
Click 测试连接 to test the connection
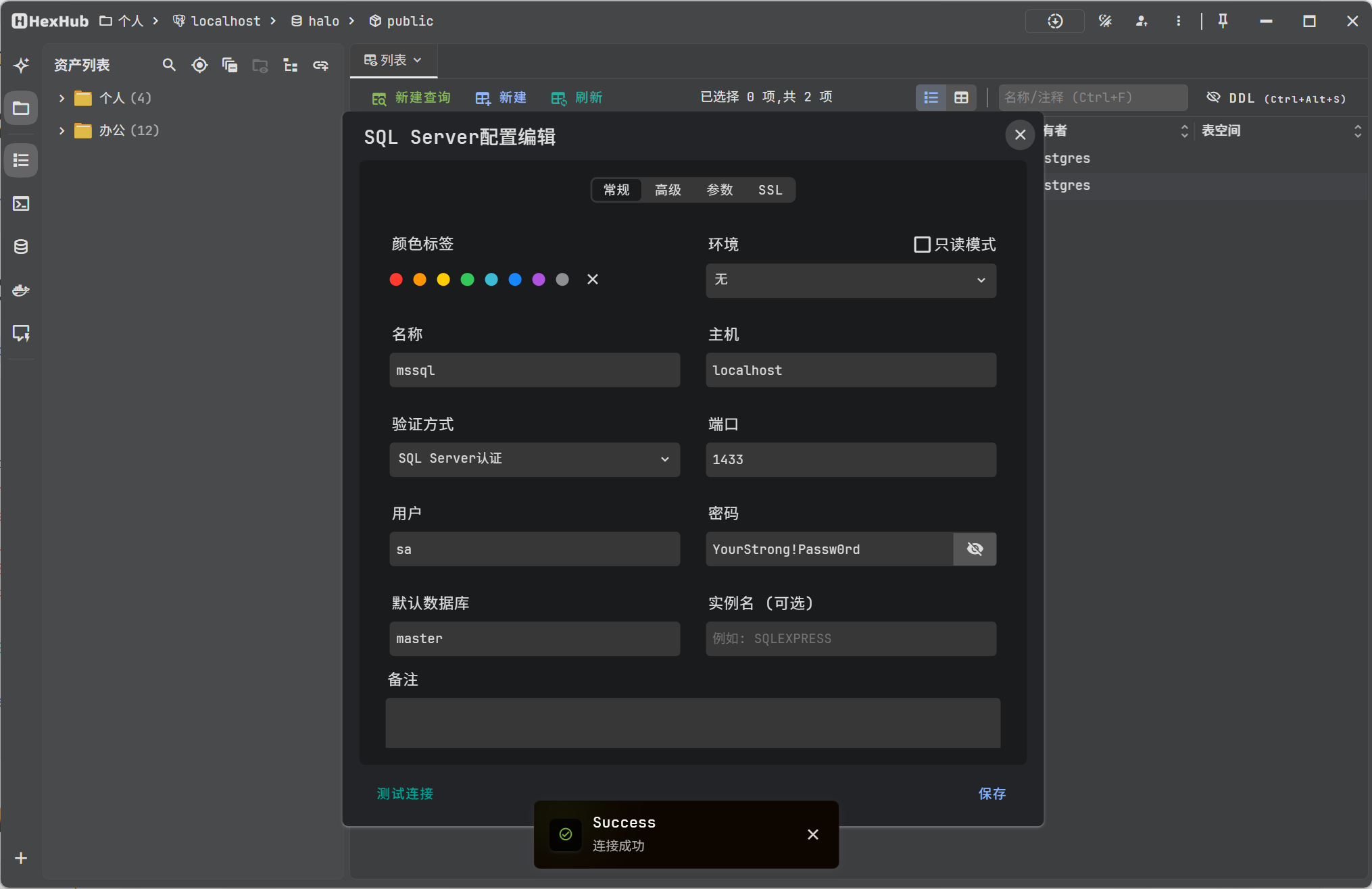[x=405, y=794]
